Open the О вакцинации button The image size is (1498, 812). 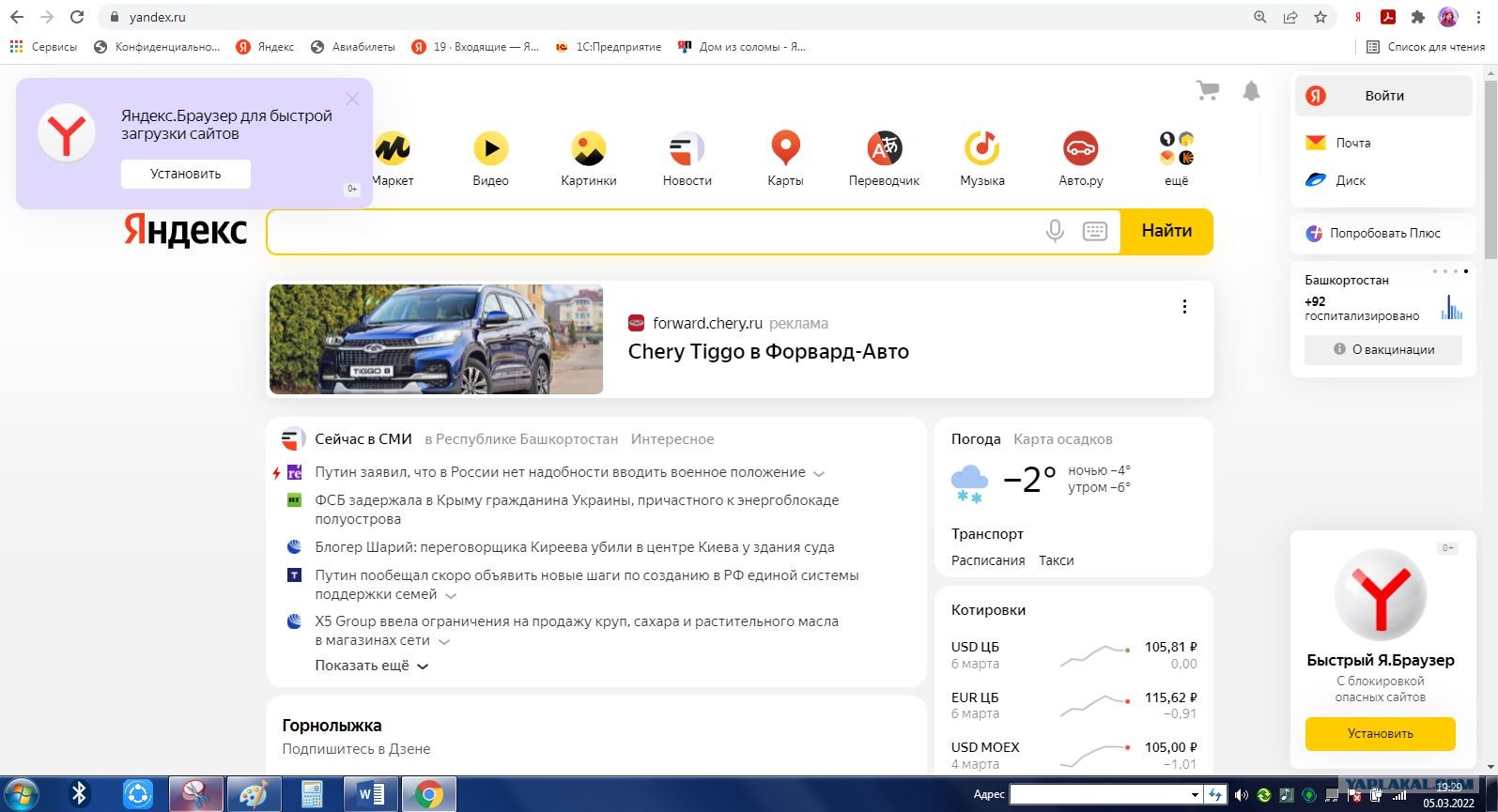click(1383, 349)
